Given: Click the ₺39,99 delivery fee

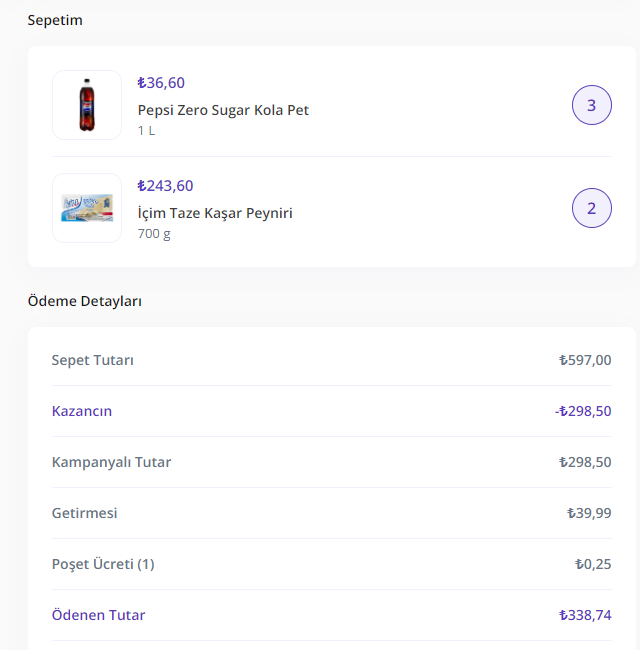Looking at the screenshot, I should tap(589, 513).
